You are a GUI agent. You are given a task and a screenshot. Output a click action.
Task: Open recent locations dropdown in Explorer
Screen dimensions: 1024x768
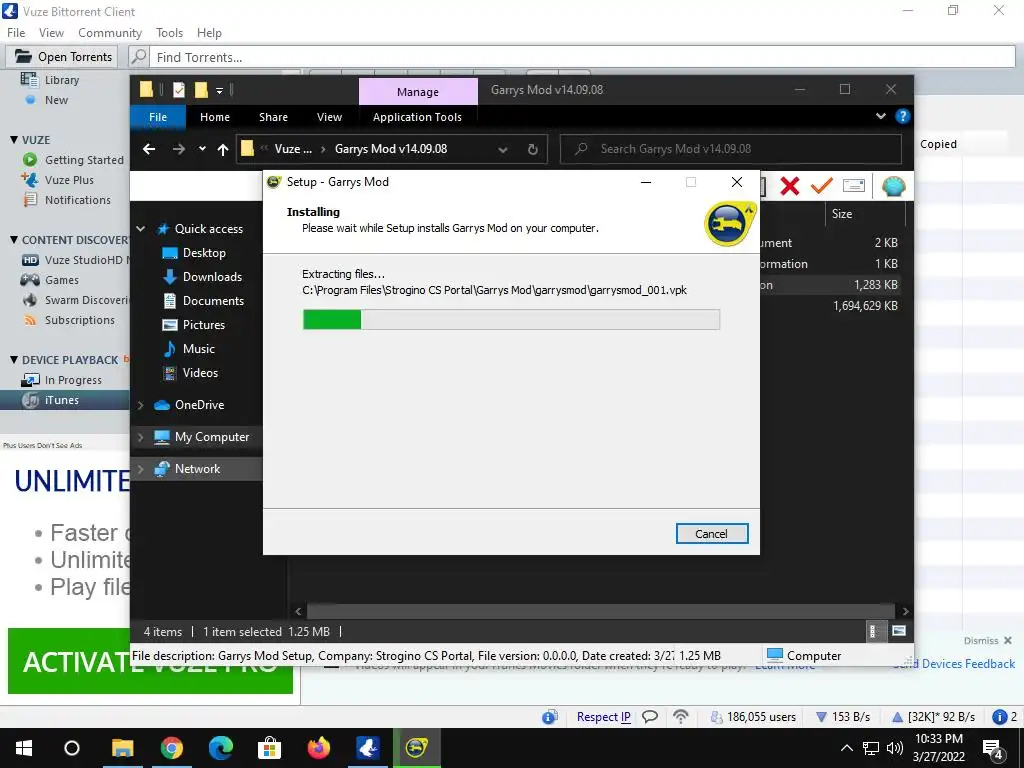tap(202, 149)
